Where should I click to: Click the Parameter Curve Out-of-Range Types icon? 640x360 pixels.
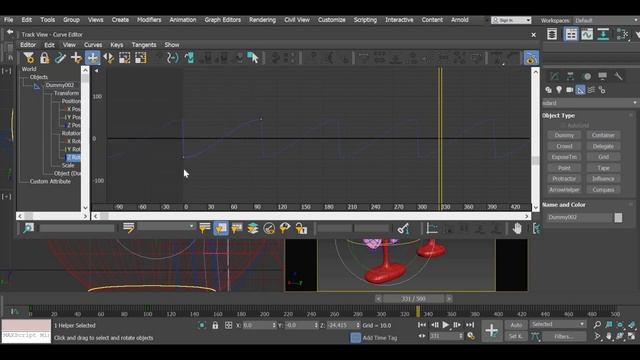pos(173,58)
